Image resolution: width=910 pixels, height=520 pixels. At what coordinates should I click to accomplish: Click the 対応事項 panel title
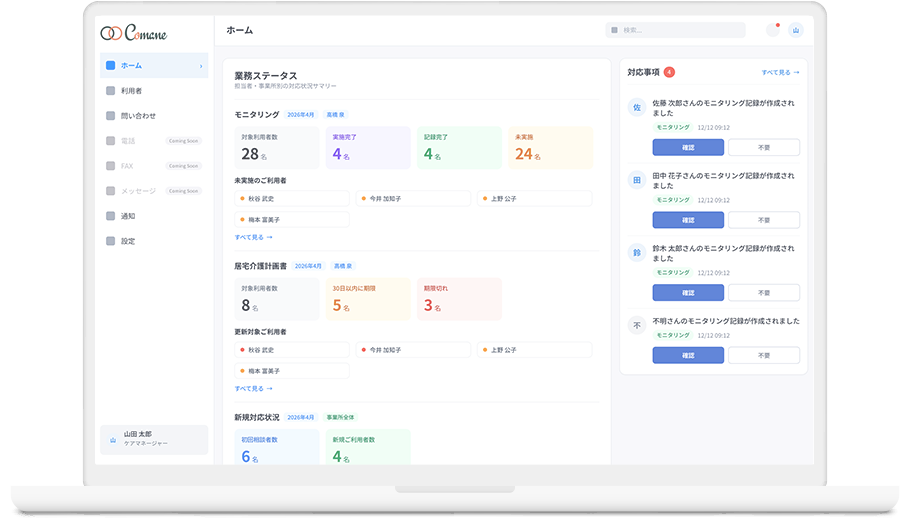click(x=643, y=72)
